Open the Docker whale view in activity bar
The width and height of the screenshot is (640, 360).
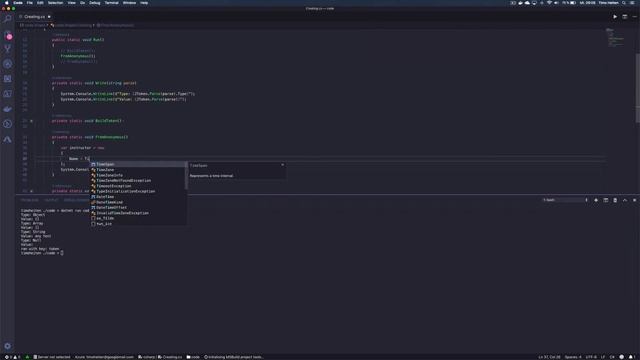[x=7, y=109]
